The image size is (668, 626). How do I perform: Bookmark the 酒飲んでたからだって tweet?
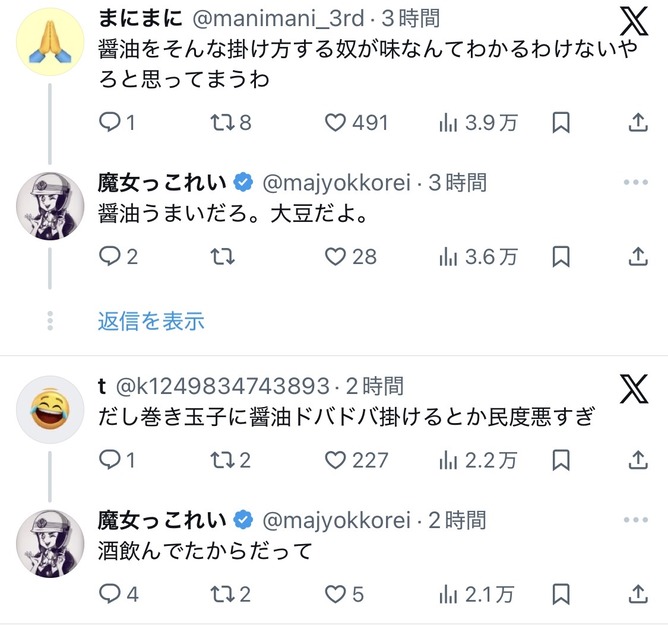[562, 594]
